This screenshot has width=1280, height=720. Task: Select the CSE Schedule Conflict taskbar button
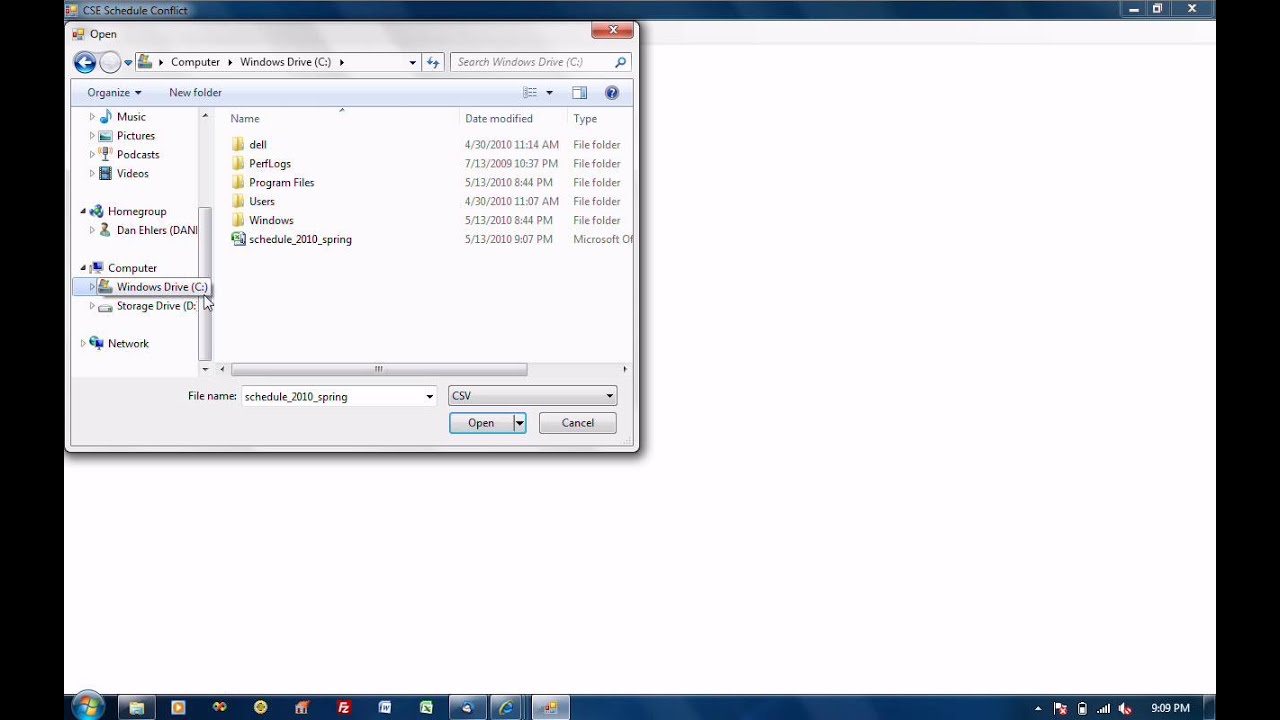549,707
